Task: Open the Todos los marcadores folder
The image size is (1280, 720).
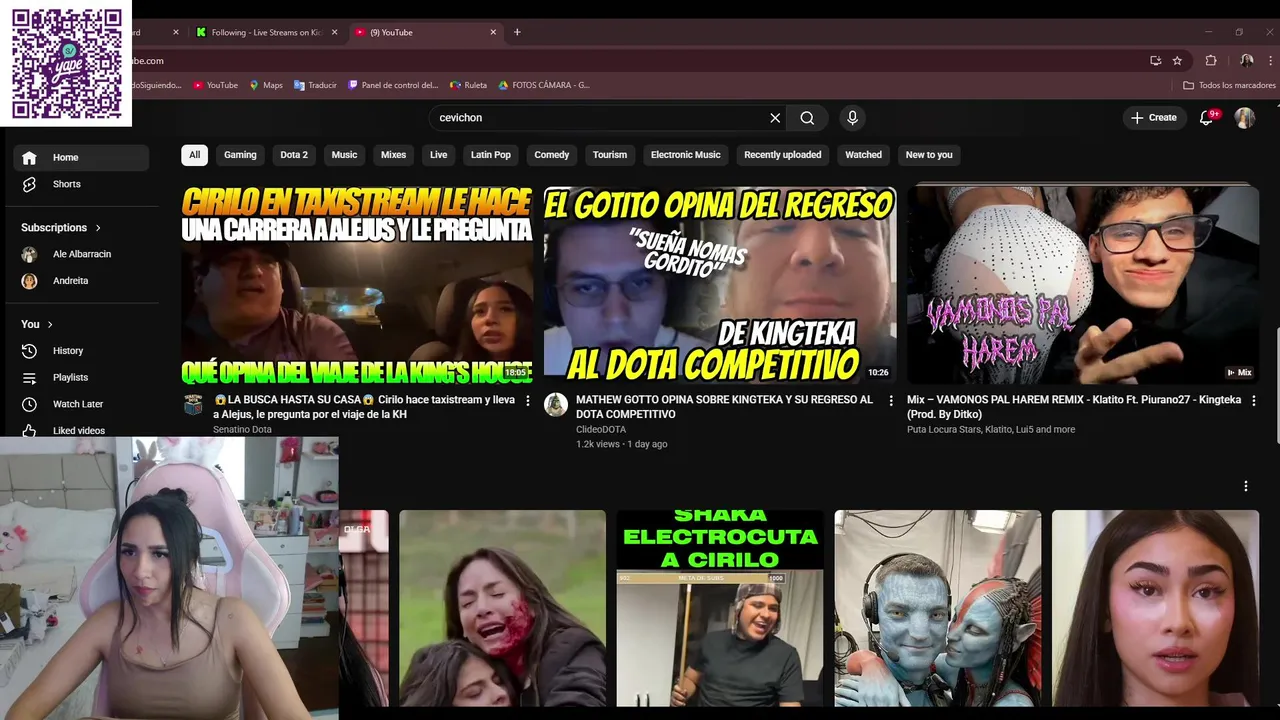Action: pyautogui.click(x=1229, y=85)
